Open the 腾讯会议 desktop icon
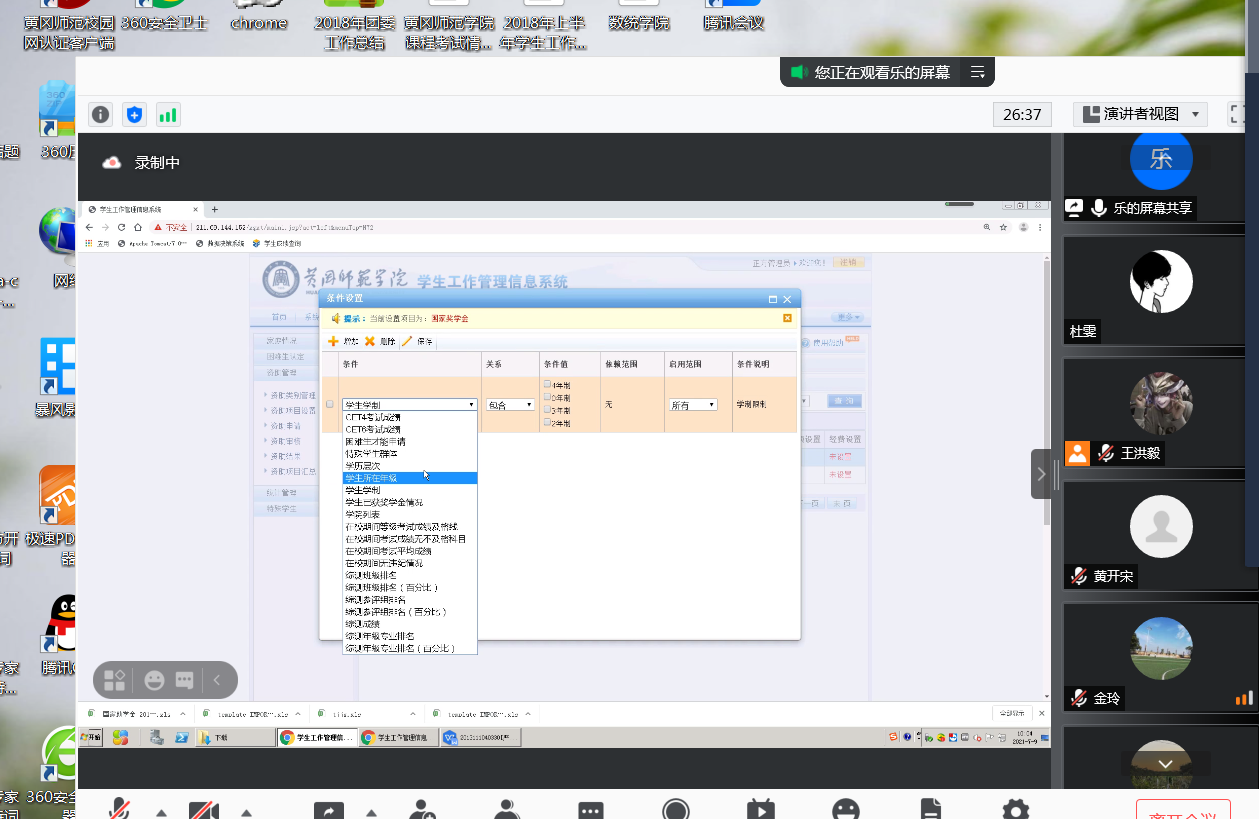The height and width of the screenshot is (819, 1259). point(733,15)
